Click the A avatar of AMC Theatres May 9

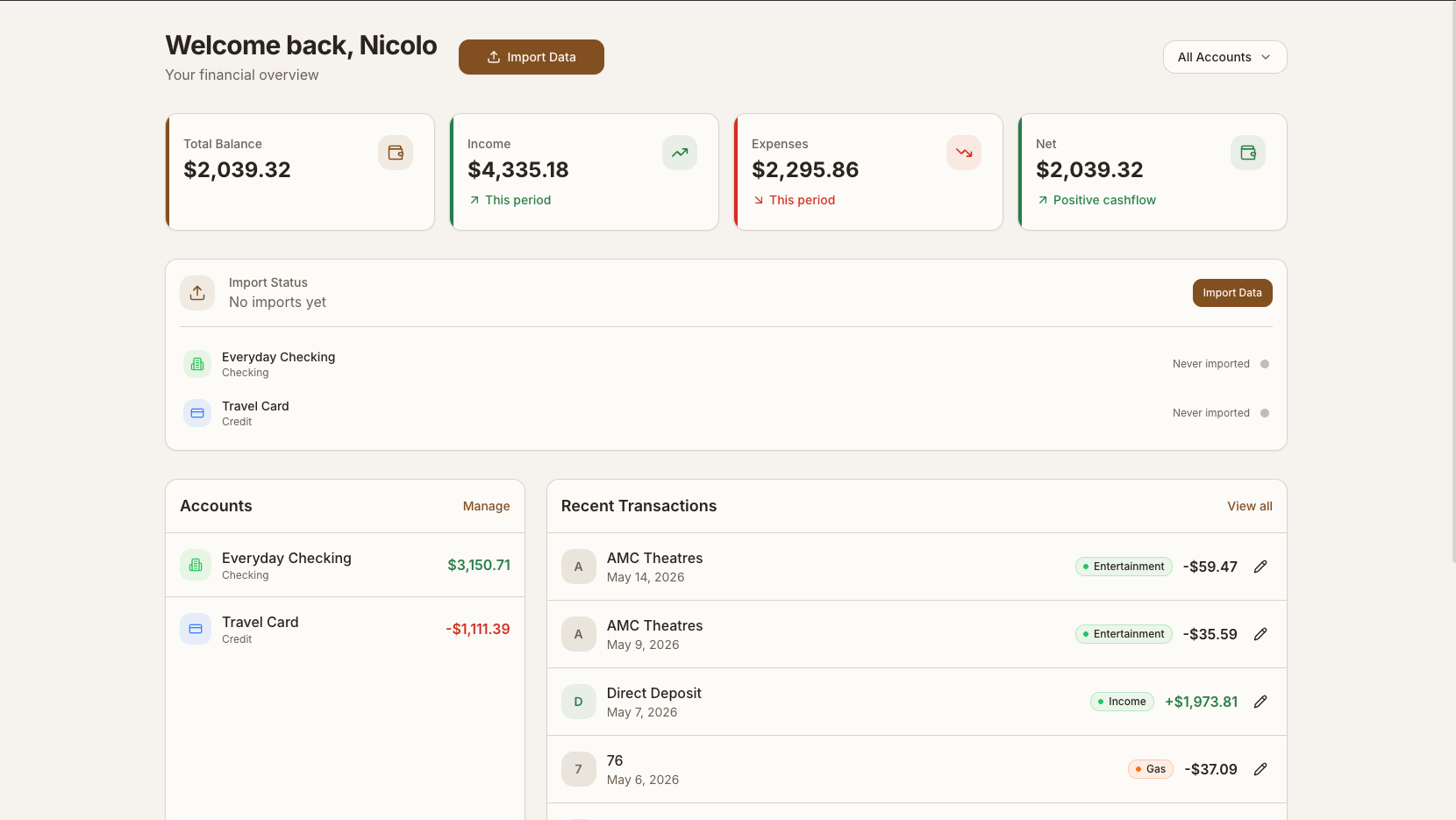pyautogui.click(x=579, y=634)
